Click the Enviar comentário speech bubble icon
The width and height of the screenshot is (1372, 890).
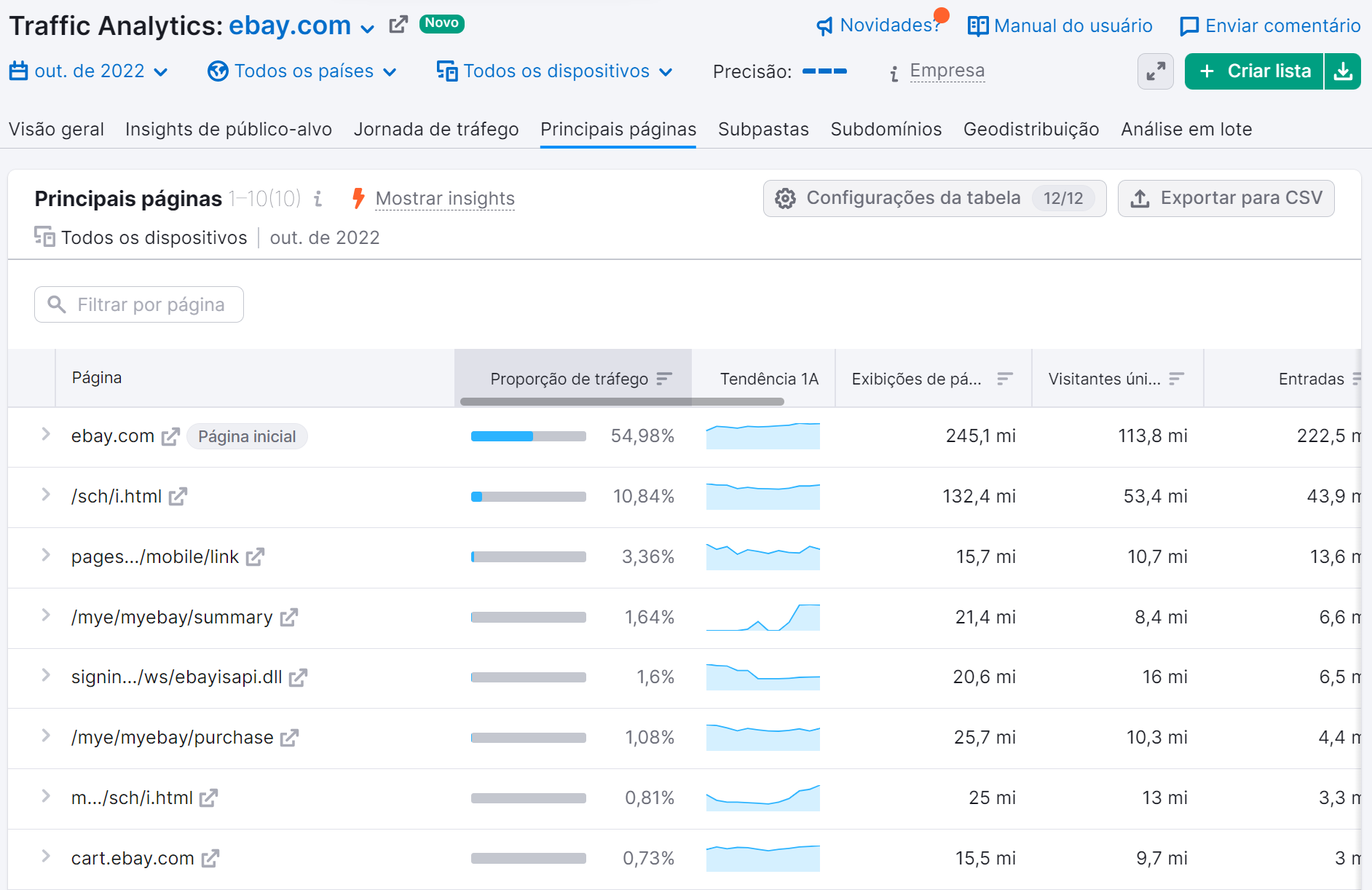(x=1188, y=26)
